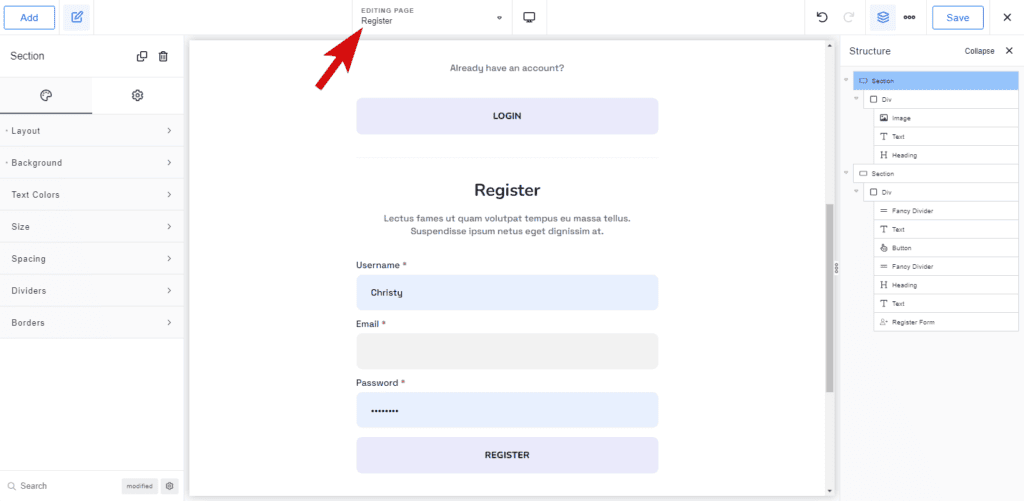Click the edit page pencil icon
The height and width of the screenshot is (501, 1024).
pyautogui.click(x=77, y=17)
